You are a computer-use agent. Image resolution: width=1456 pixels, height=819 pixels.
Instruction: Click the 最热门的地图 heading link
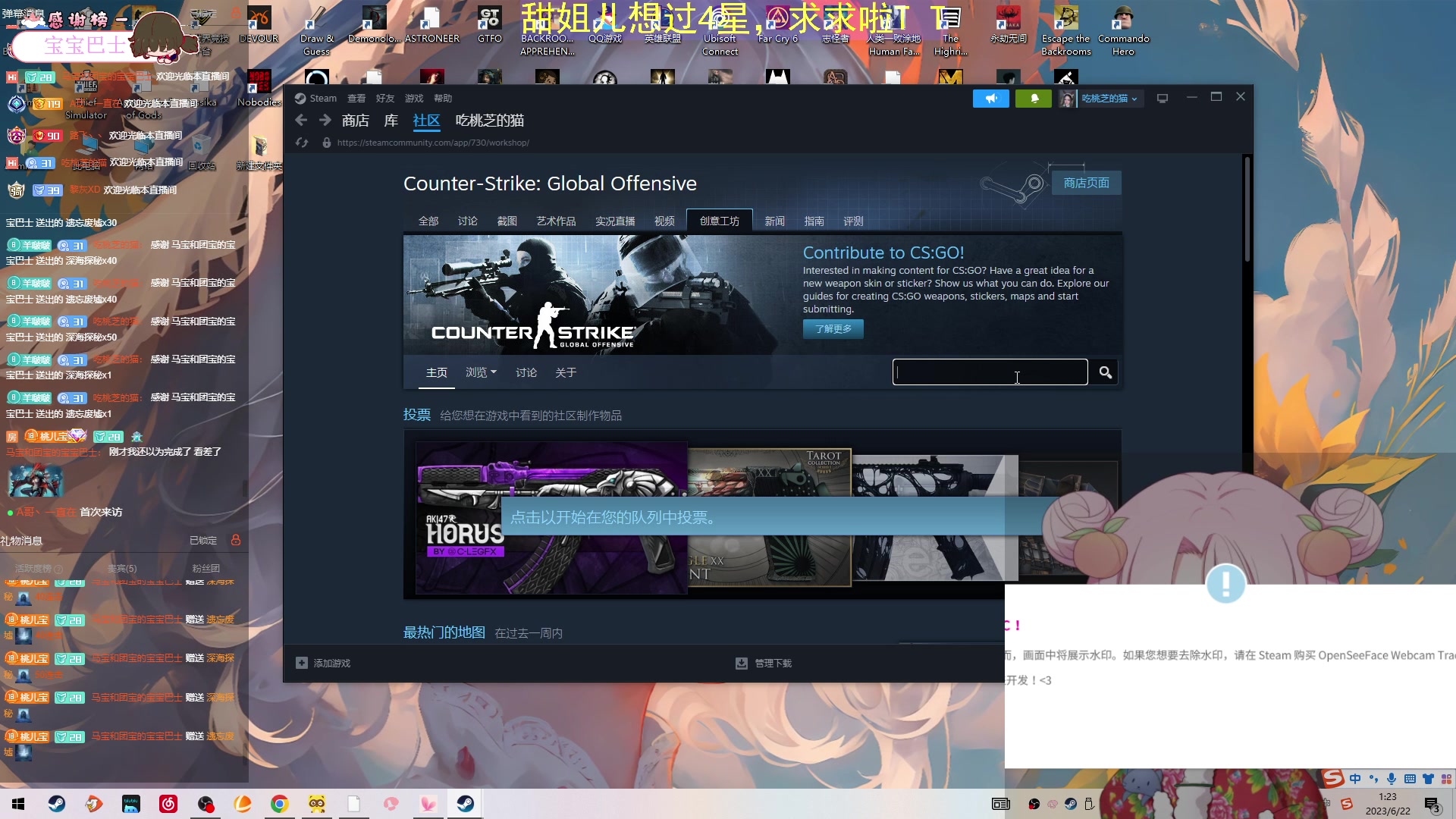coord(444,632)
